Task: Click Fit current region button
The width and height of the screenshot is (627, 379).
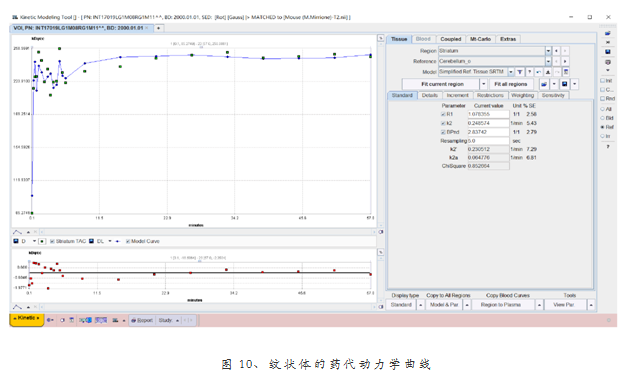Action: (442, 84)
